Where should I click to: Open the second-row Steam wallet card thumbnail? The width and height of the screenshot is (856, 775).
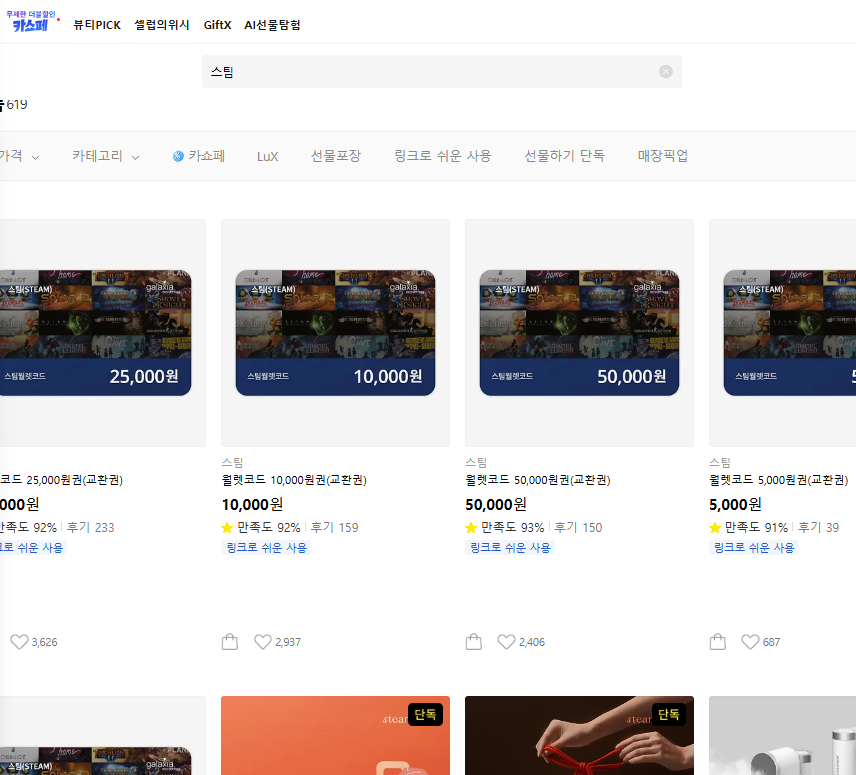103,735
